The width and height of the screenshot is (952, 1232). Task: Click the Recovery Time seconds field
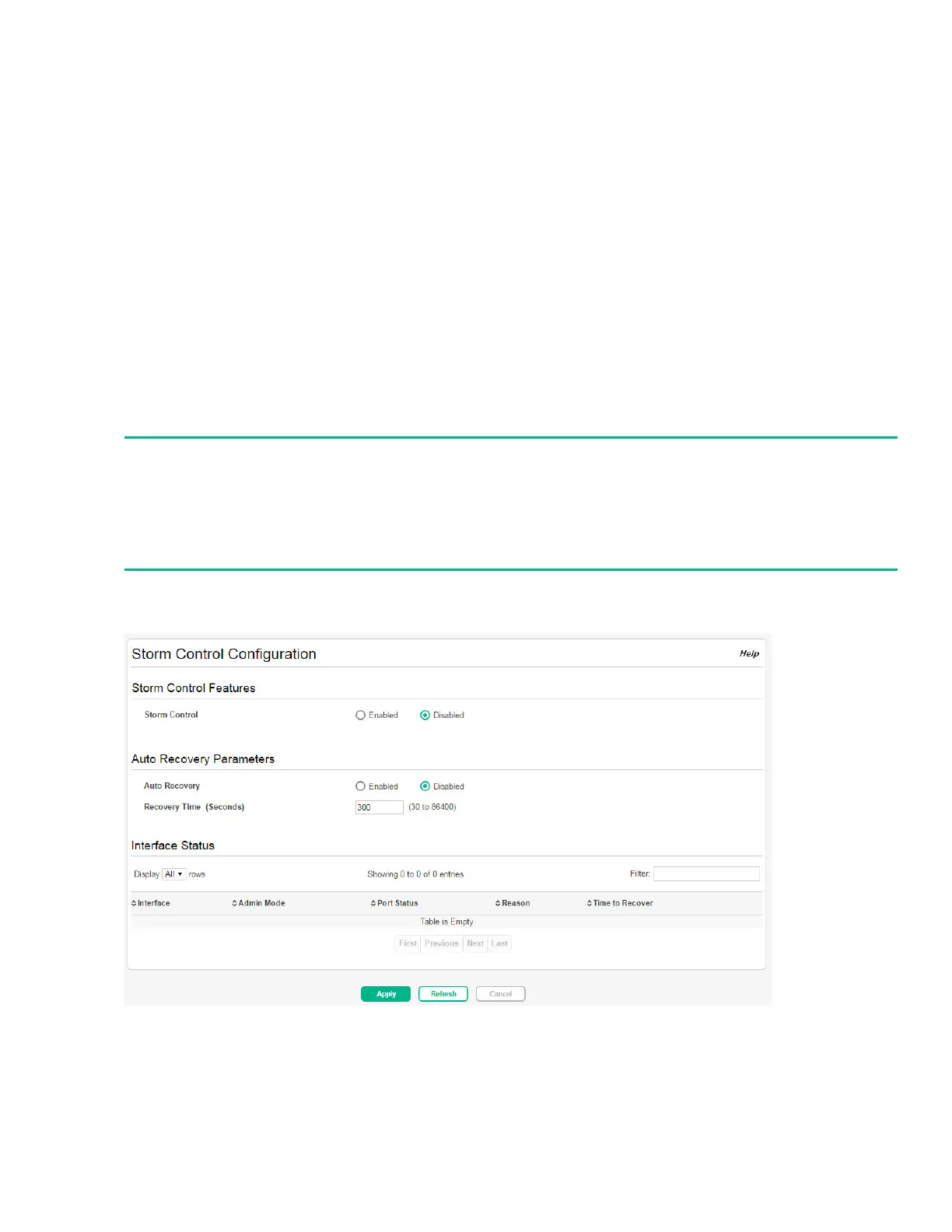pos(380,807)
